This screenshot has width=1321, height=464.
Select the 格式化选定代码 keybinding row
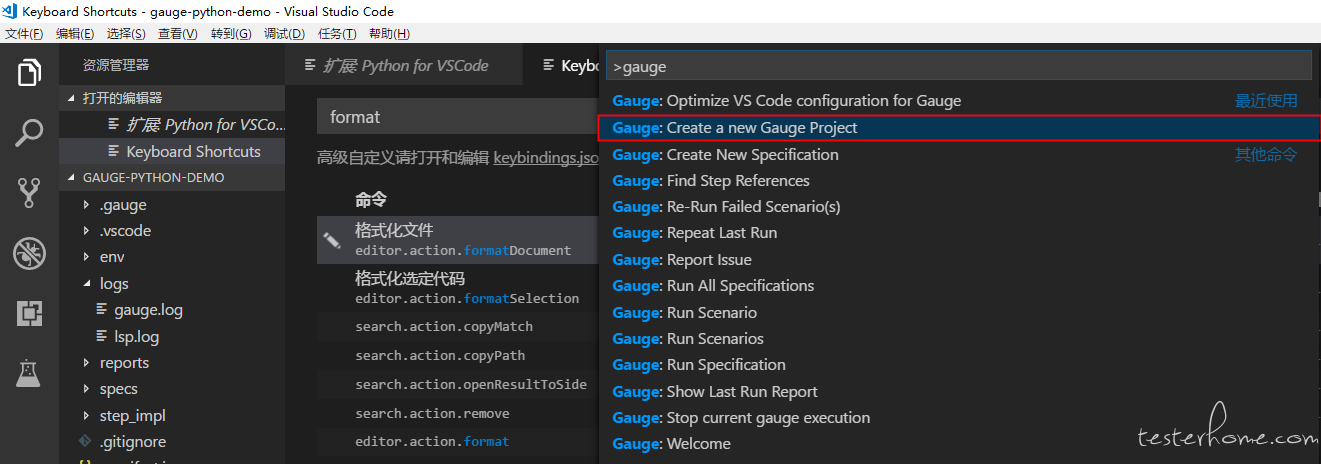coord(458,288)
